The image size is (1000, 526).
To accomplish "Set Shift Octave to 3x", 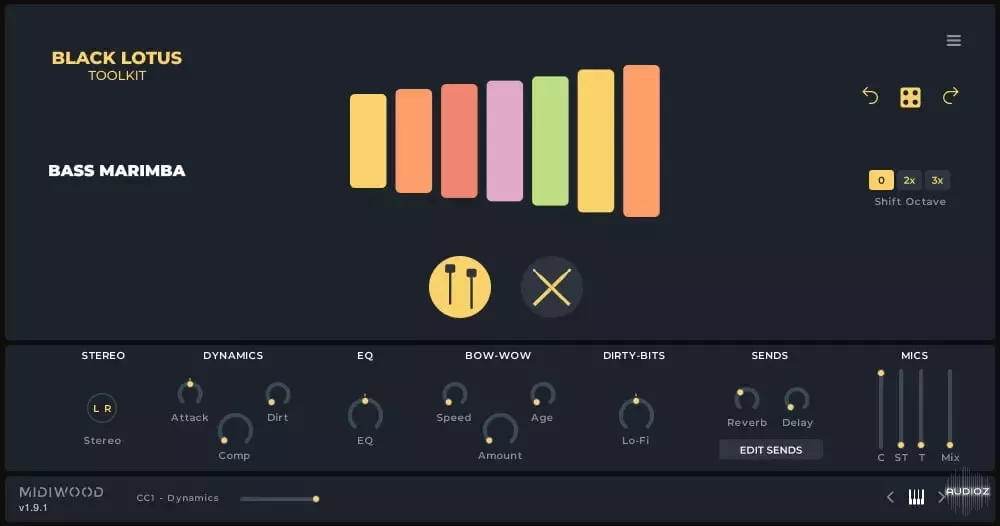I will tap(937, 180).
